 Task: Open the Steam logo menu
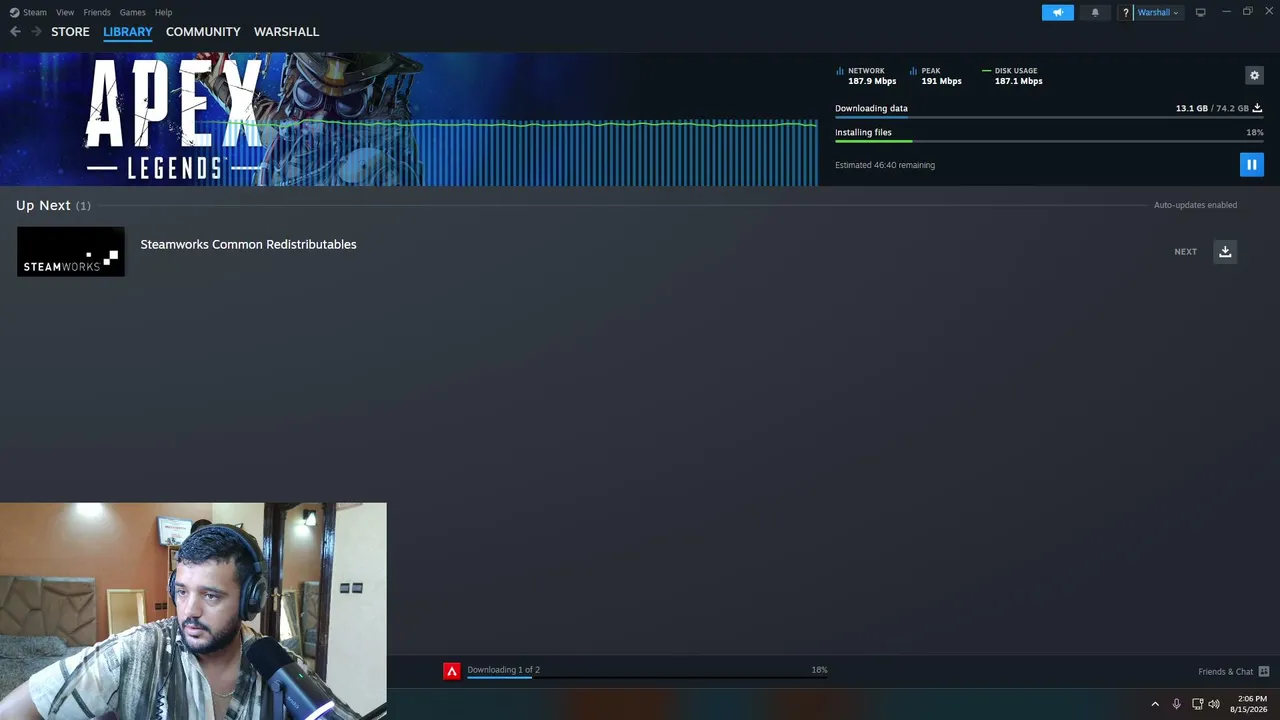(x=14, y=12)
